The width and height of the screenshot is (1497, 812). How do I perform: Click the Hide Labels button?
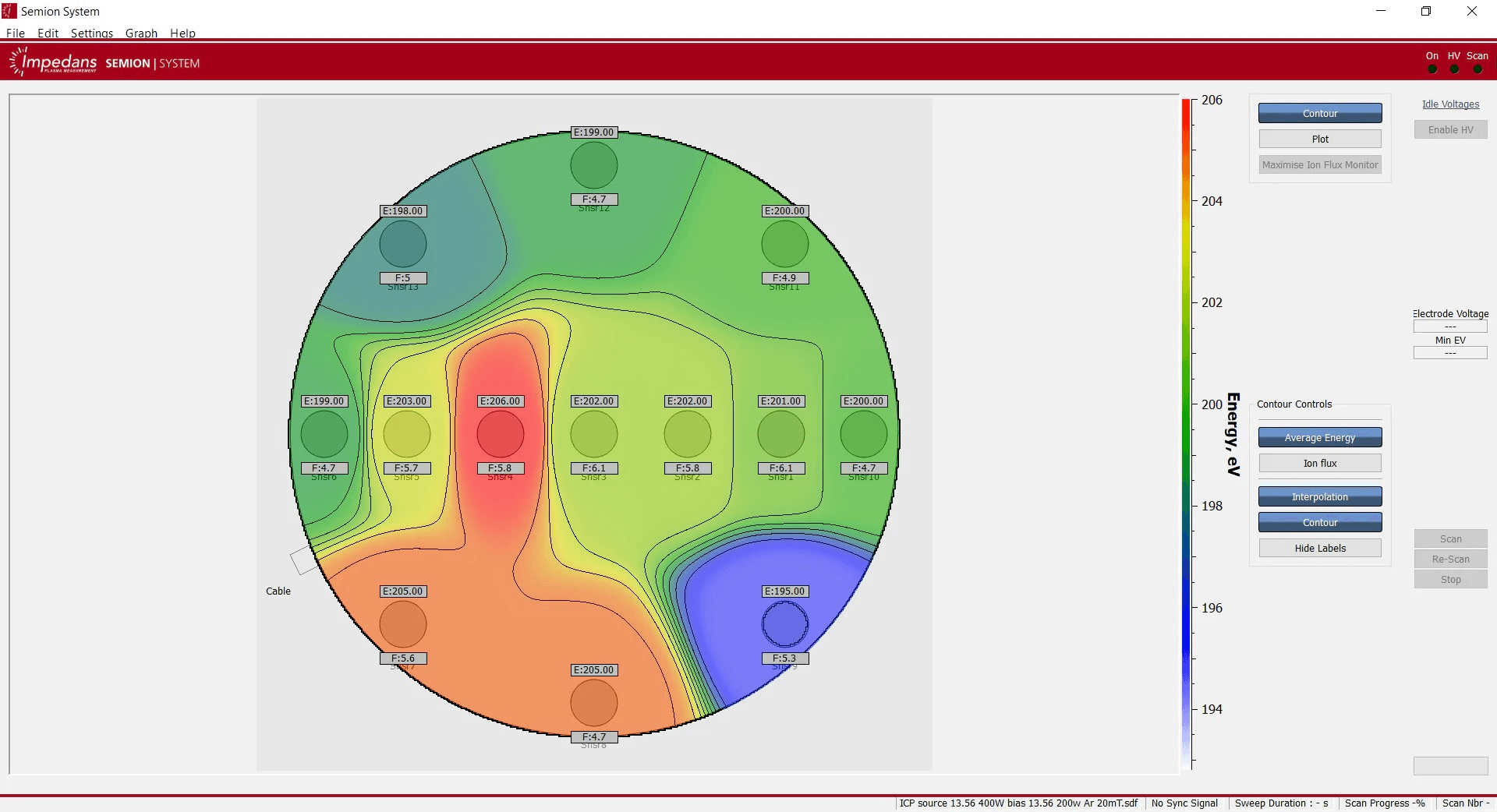[1319, 548]
